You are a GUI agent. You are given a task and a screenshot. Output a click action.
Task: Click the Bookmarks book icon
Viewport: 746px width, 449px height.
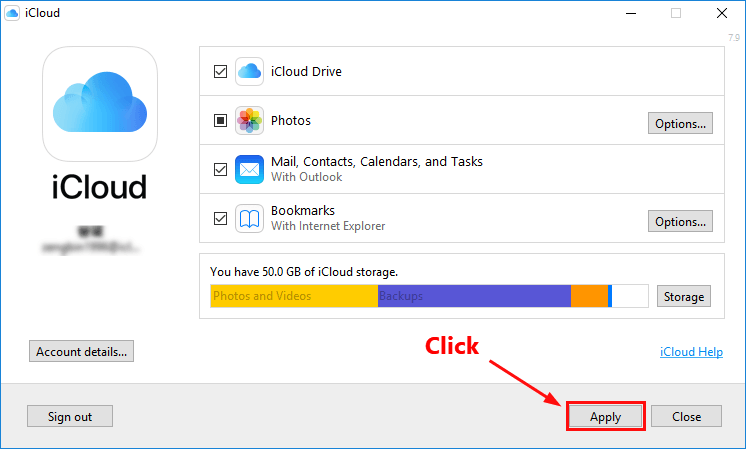249,219
